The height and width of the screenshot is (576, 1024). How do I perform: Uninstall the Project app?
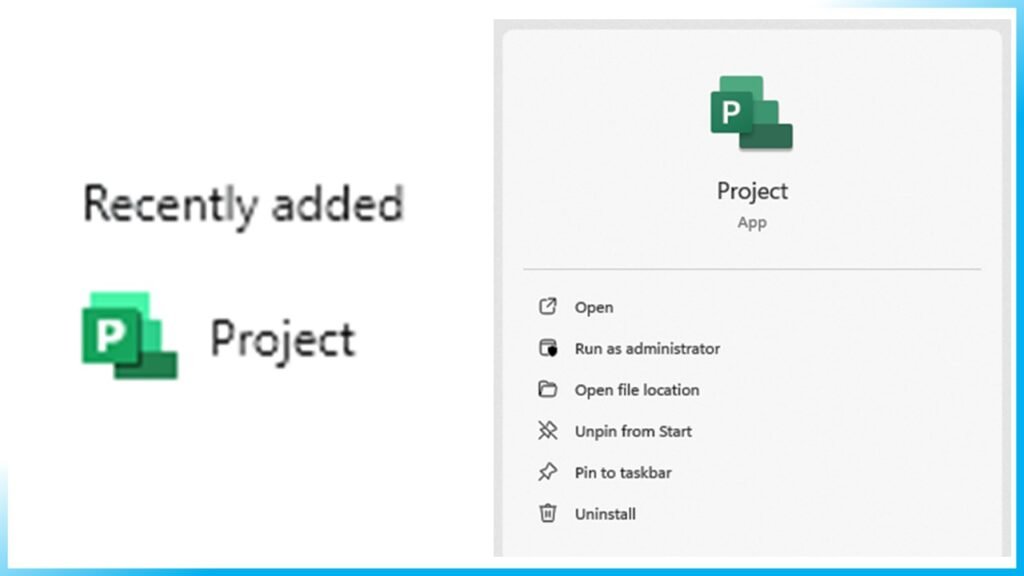tap(606, 513)
